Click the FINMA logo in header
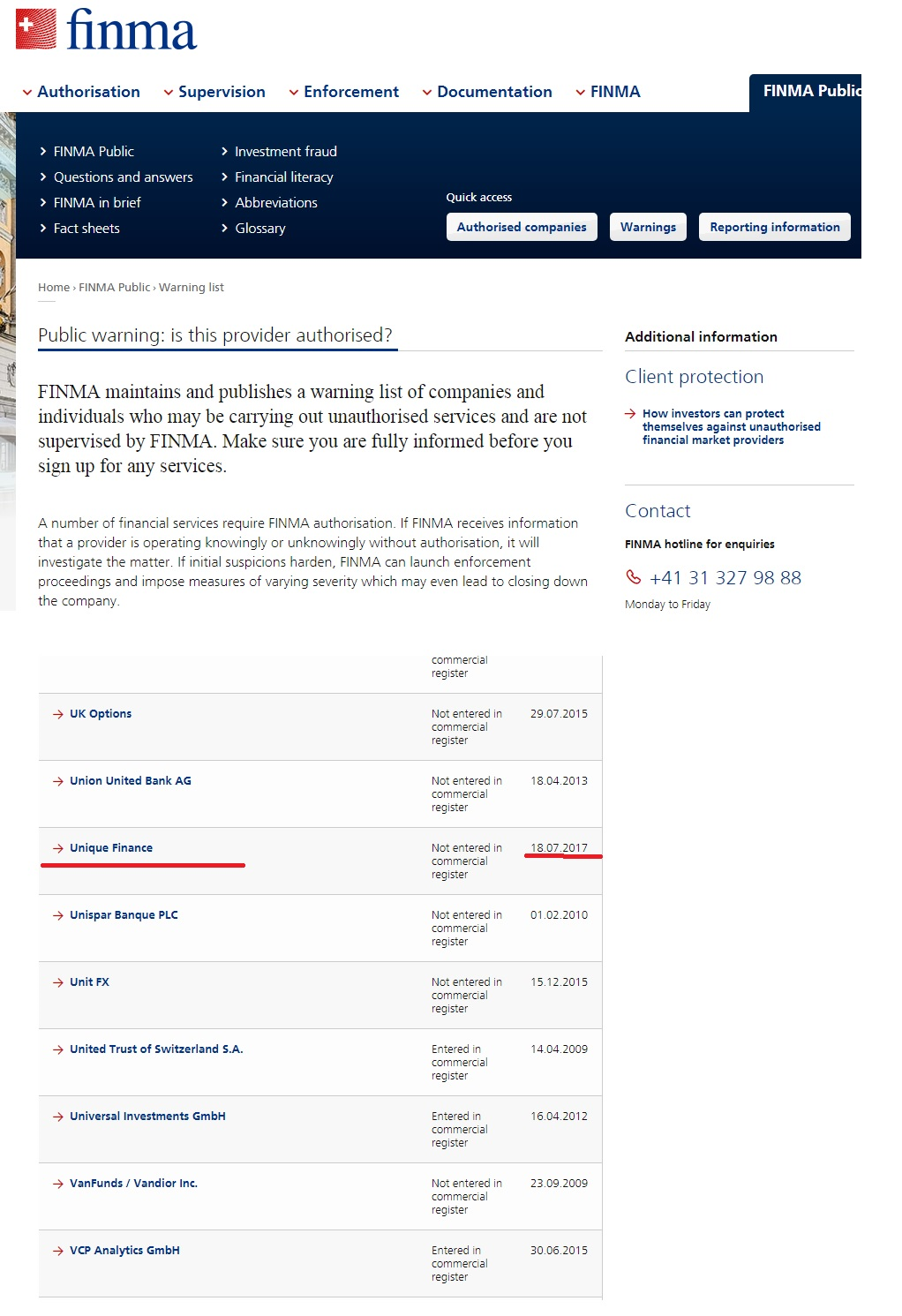Screen dimensions: 902x1316 pyautogui.click(x=106, y=30)
